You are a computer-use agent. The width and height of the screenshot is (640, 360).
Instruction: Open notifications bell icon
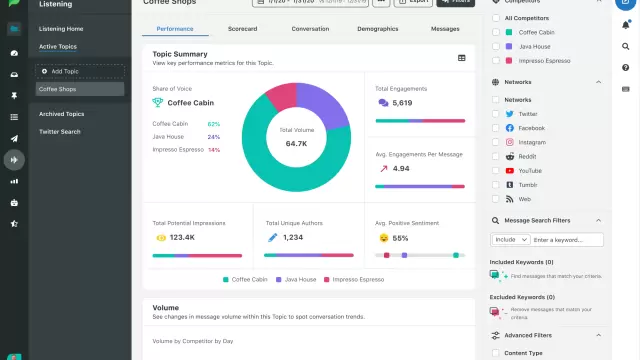pyautogui.click(x=626, y=24)
